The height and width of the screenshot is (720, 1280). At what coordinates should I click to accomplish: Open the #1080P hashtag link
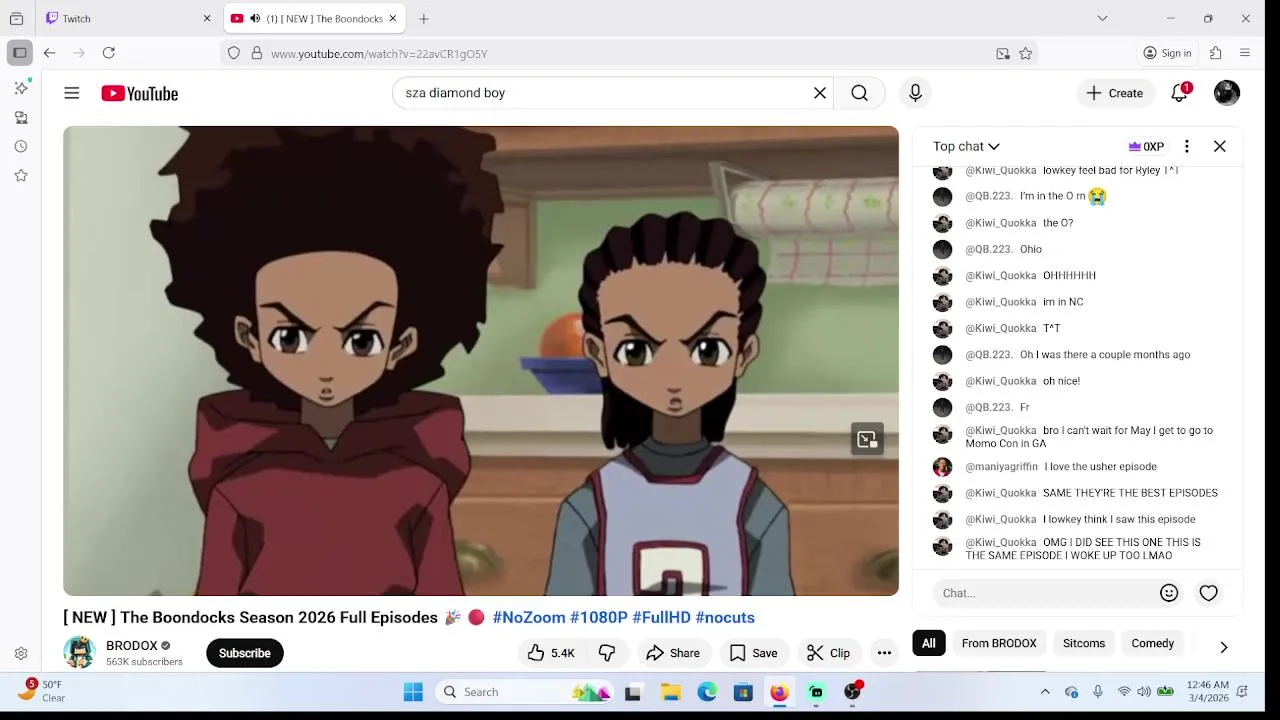599,618
